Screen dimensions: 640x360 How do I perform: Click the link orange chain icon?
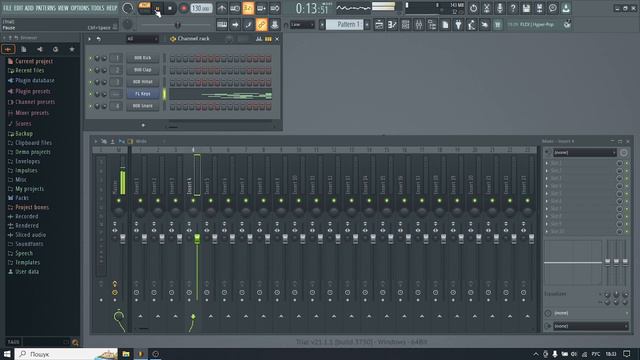(x=262, y=25)
